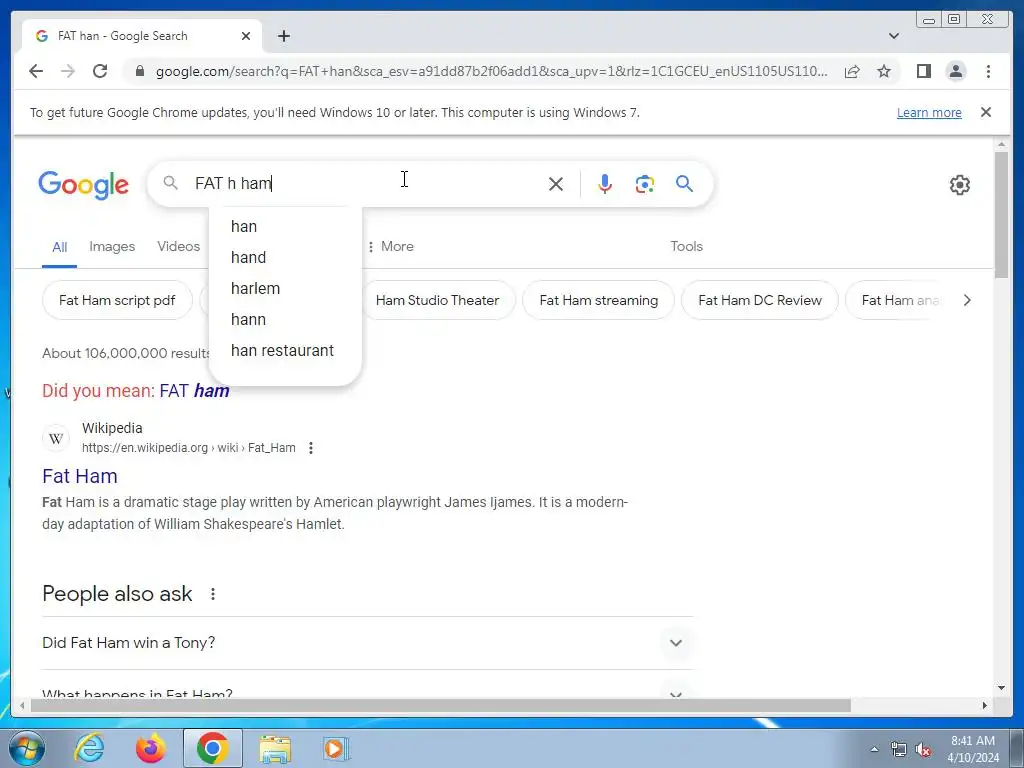View site information padlock icon
Screen dimensions: 1024x768
139,71
